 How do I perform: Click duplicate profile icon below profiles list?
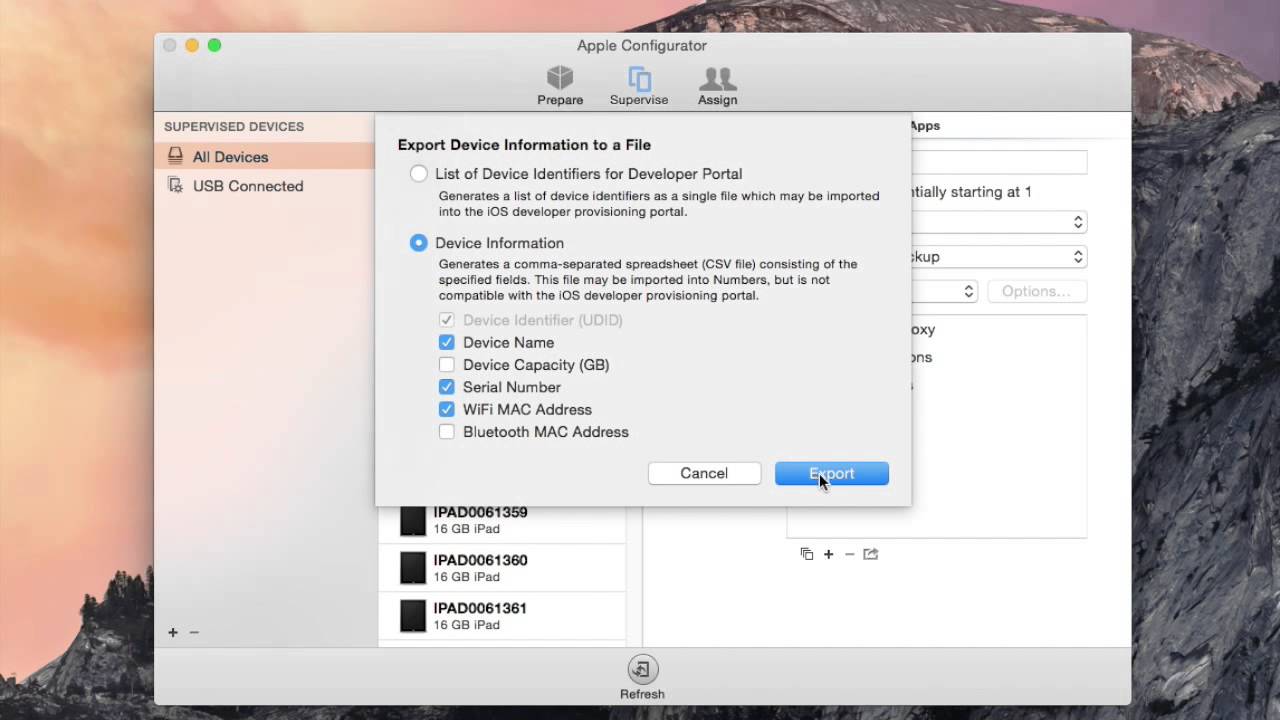coord(807,554)
